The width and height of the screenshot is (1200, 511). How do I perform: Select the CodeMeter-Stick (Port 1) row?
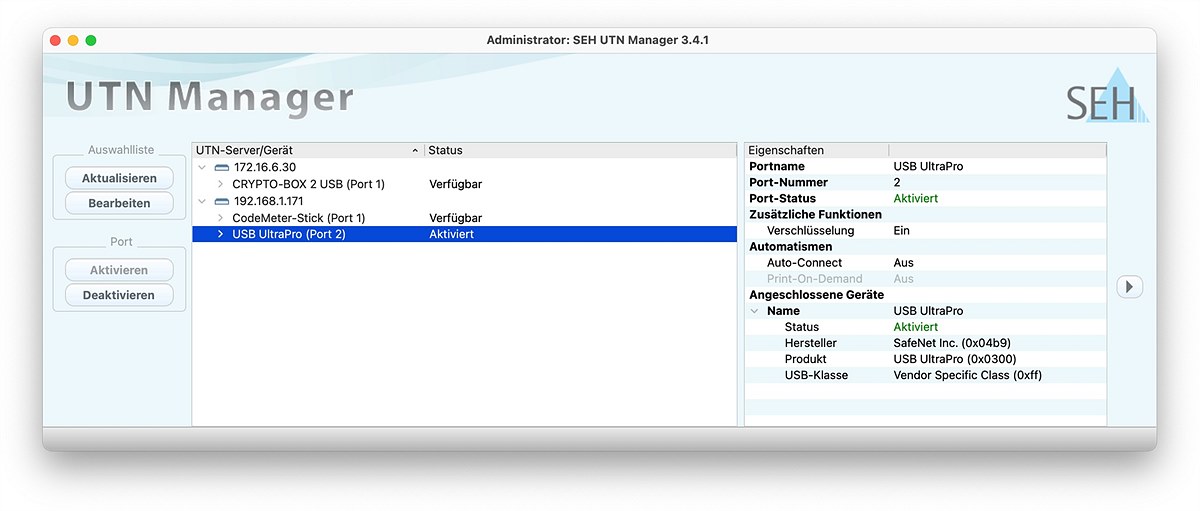click(464, 218)
